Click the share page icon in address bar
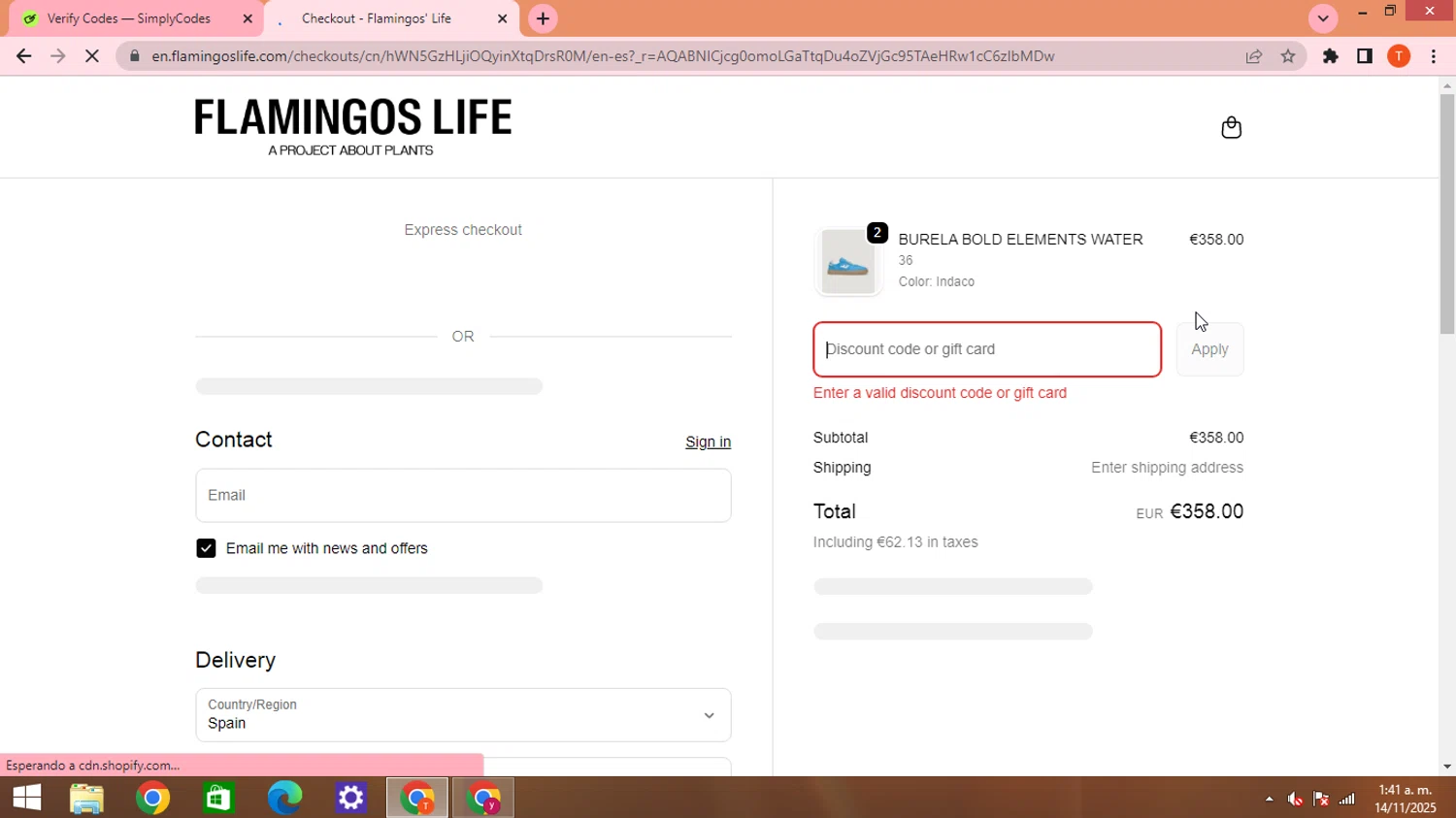Screen dimensions: 1456x818 coord(1254,56)
